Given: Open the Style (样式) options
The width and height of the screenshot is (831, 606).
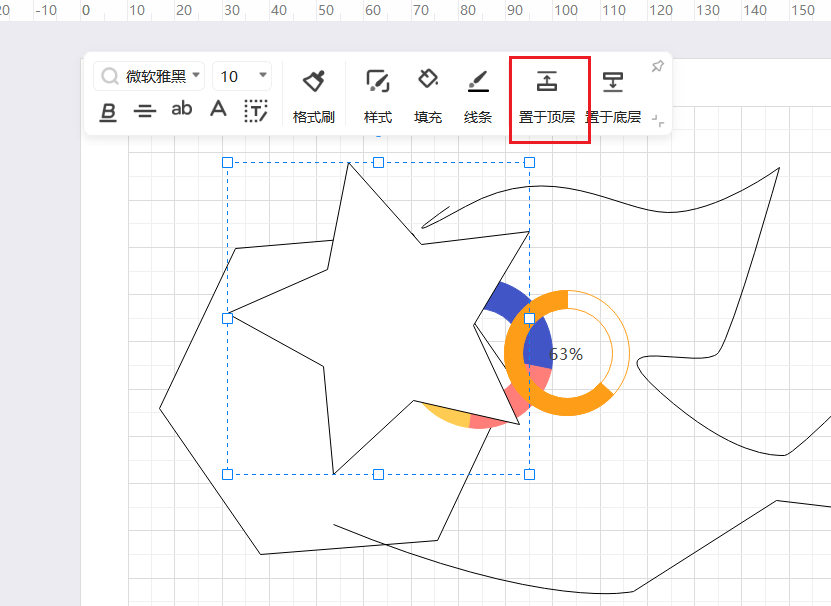Looking at the screenshot, I should tap(377, 96).
